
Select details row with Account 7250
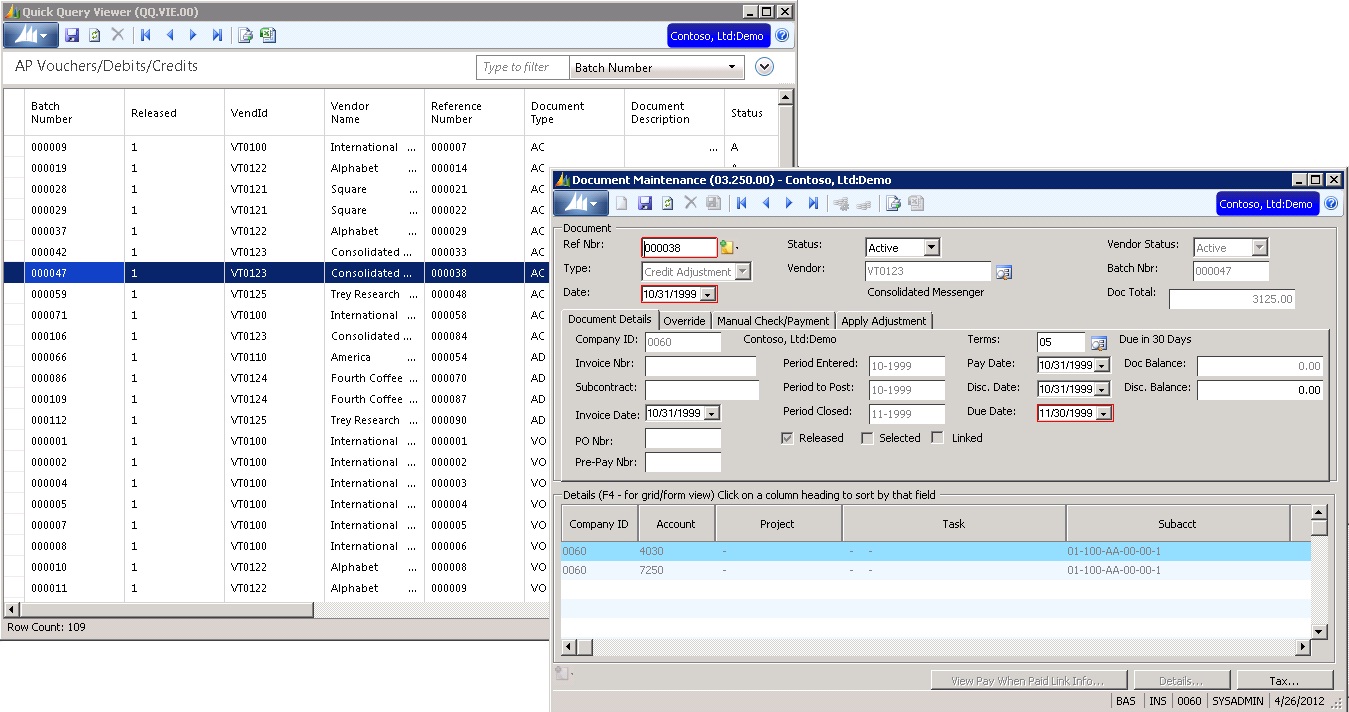point(935,570)
